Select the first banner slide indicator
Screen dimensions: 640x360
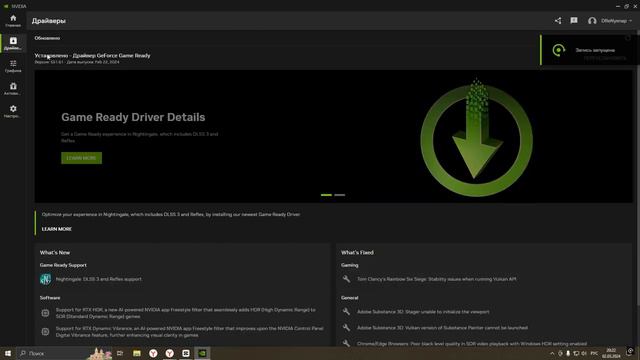coord(326,195)
